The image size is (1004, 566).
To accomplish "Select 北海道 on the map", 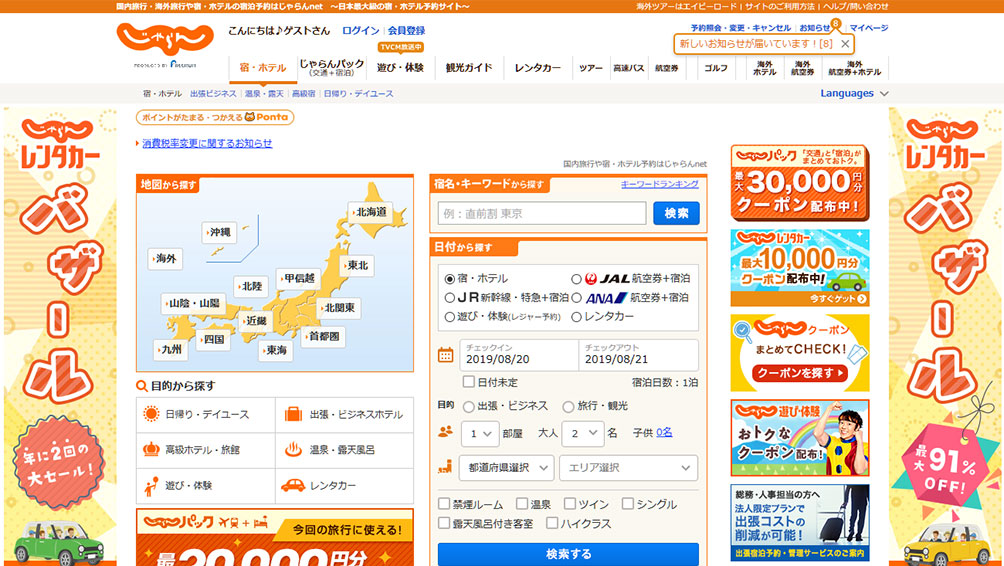I will point(371,212).
